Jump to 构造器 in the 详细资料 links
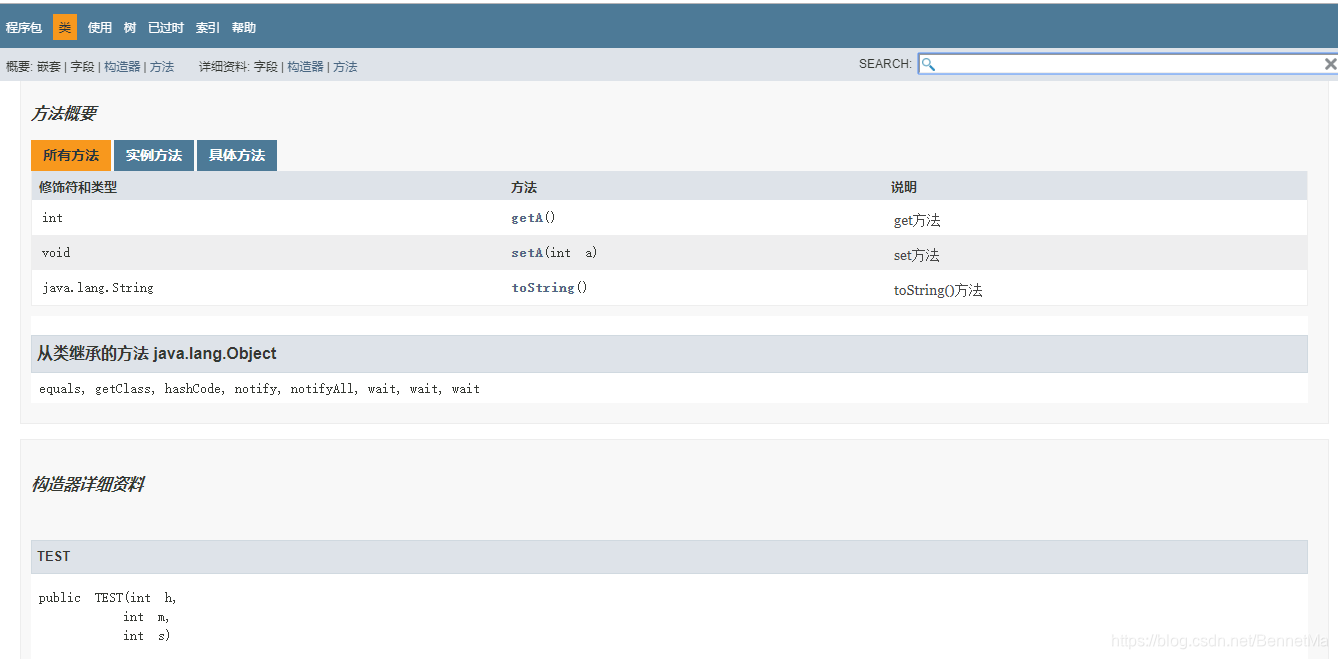Image resolution: width=1338 pixels, height=659 pixels. point(305,66)
